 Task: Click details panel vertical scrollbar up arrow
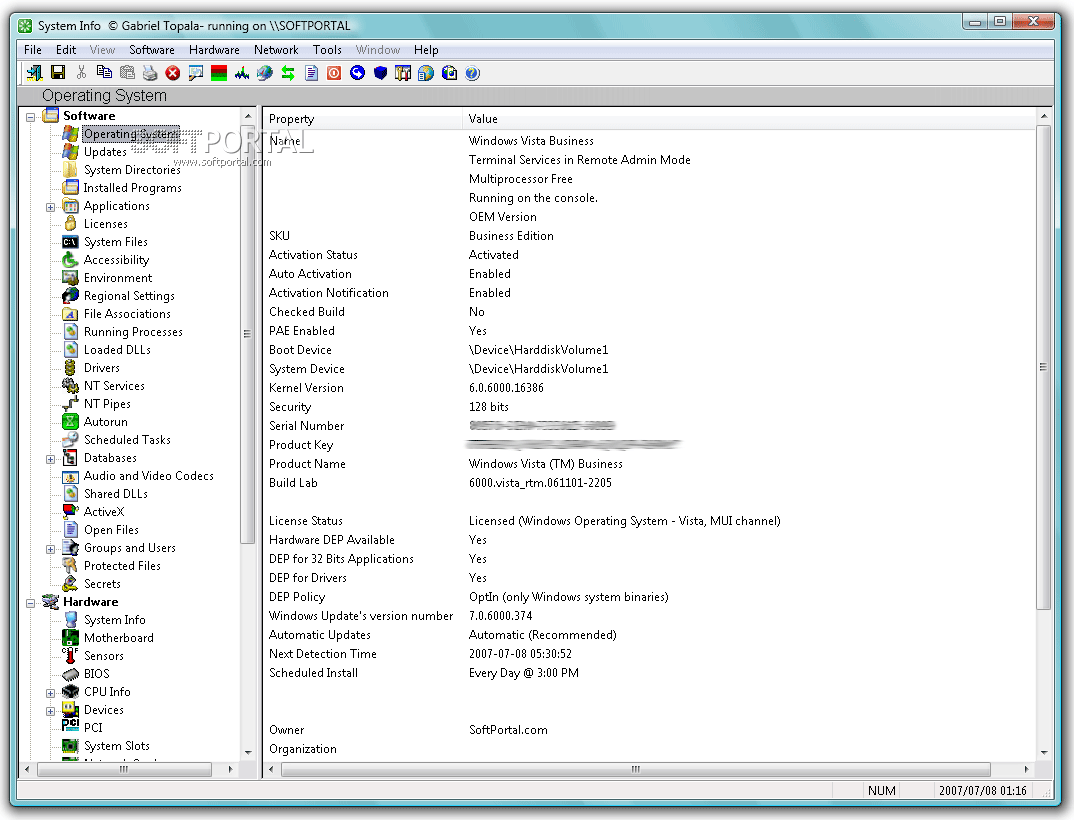1044,116
